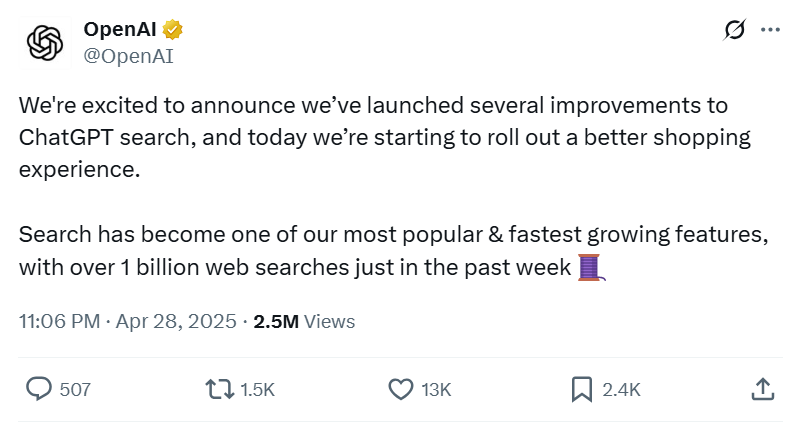Click the Apr 28, 2025 date
Screen dimensions: 802x428
pos(176,322)
